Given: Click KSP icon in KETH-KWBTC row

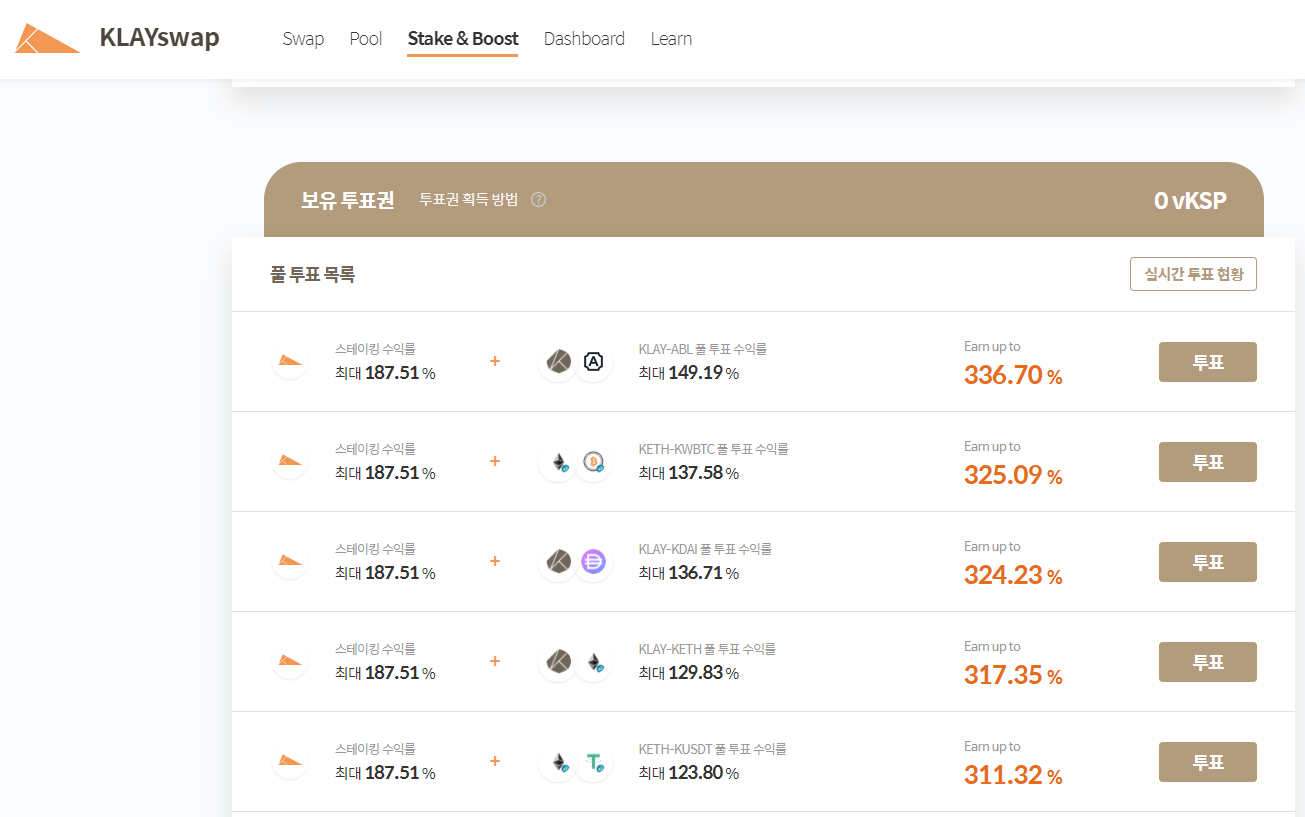Looking at the screenshot, I should pyautogui.click(x=290, y=461).
